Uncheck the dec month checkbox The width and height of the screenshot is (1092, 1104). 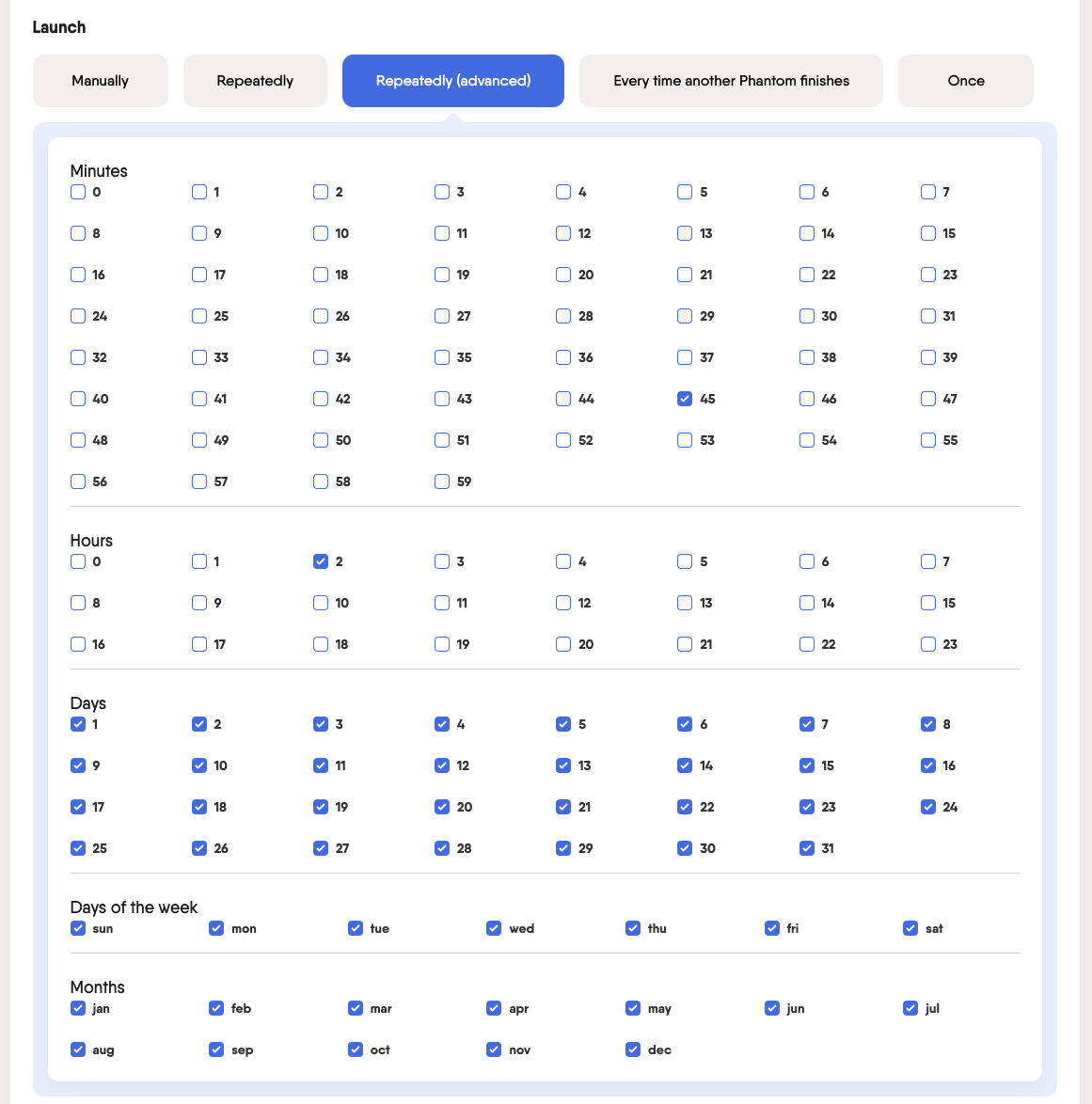[633, 1049]
